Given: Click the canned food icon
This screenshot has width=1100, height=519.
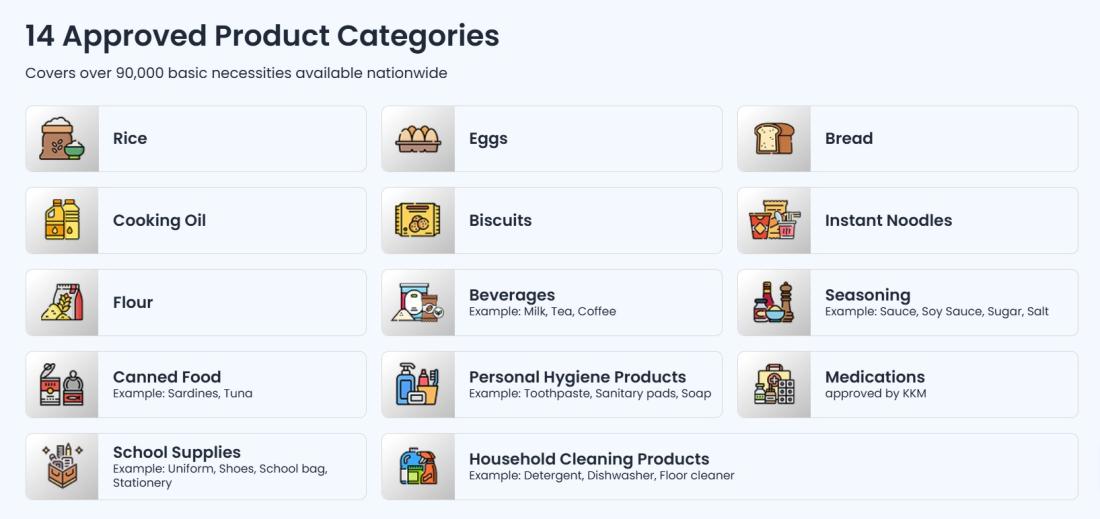Looking at the screenshot, I should [62, 384].
